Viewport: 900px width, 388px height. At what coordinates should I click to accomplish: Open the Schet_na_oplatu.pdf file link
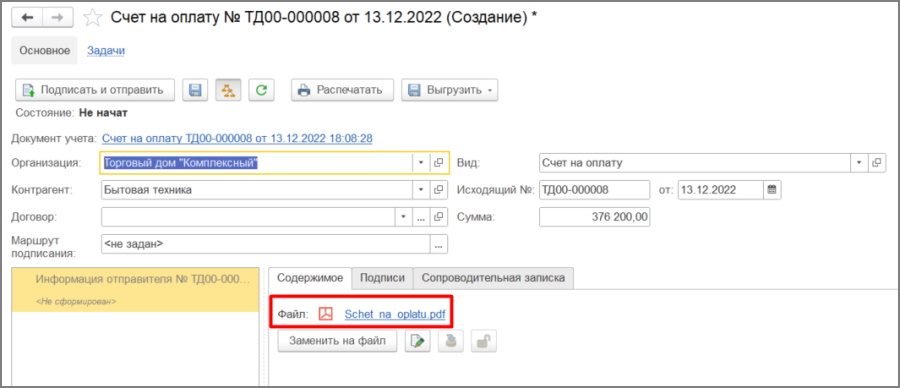point(395,314)
